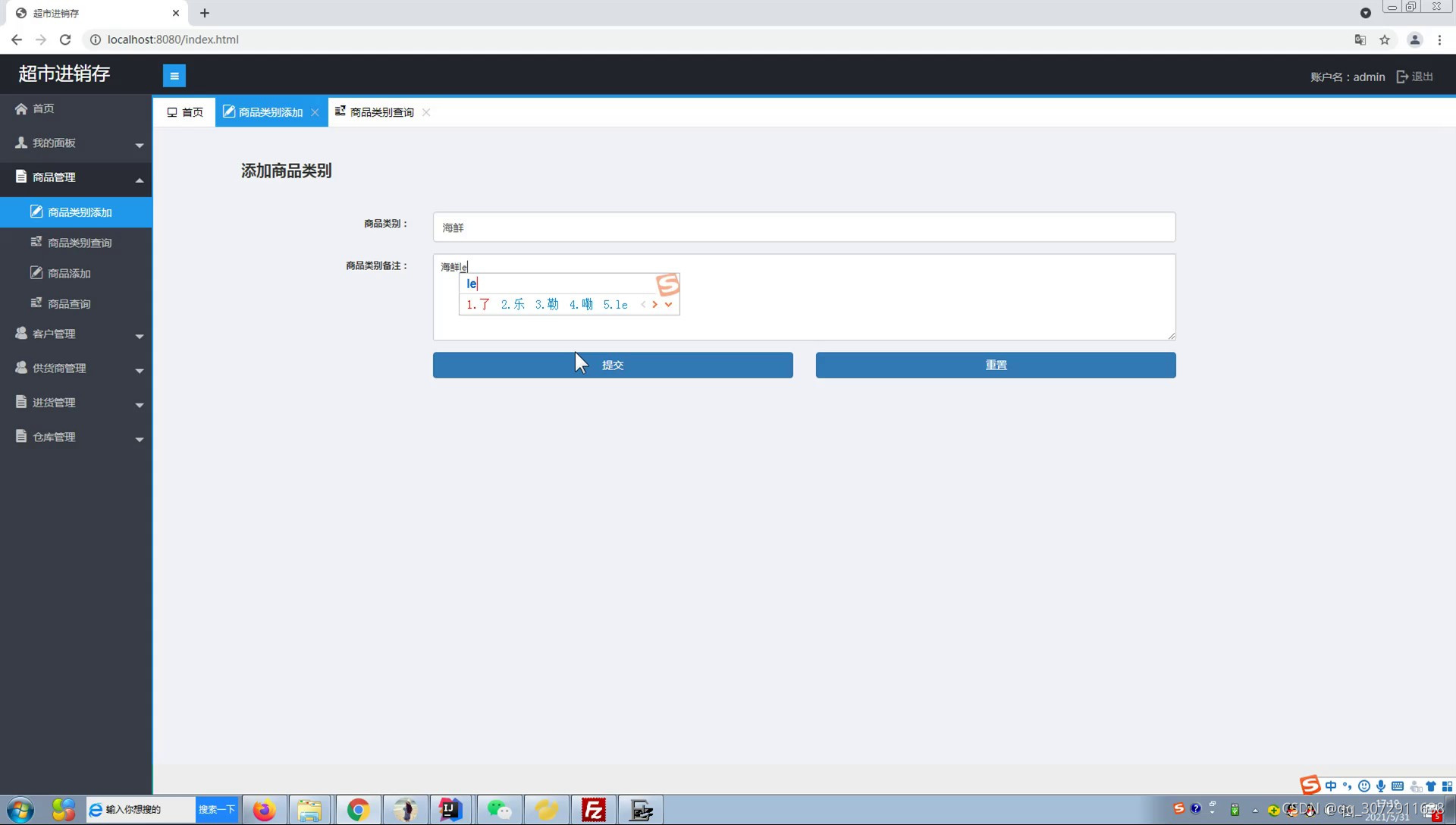
Task: Click the bookmark star icon in address bar
Action: [1385, 40]
